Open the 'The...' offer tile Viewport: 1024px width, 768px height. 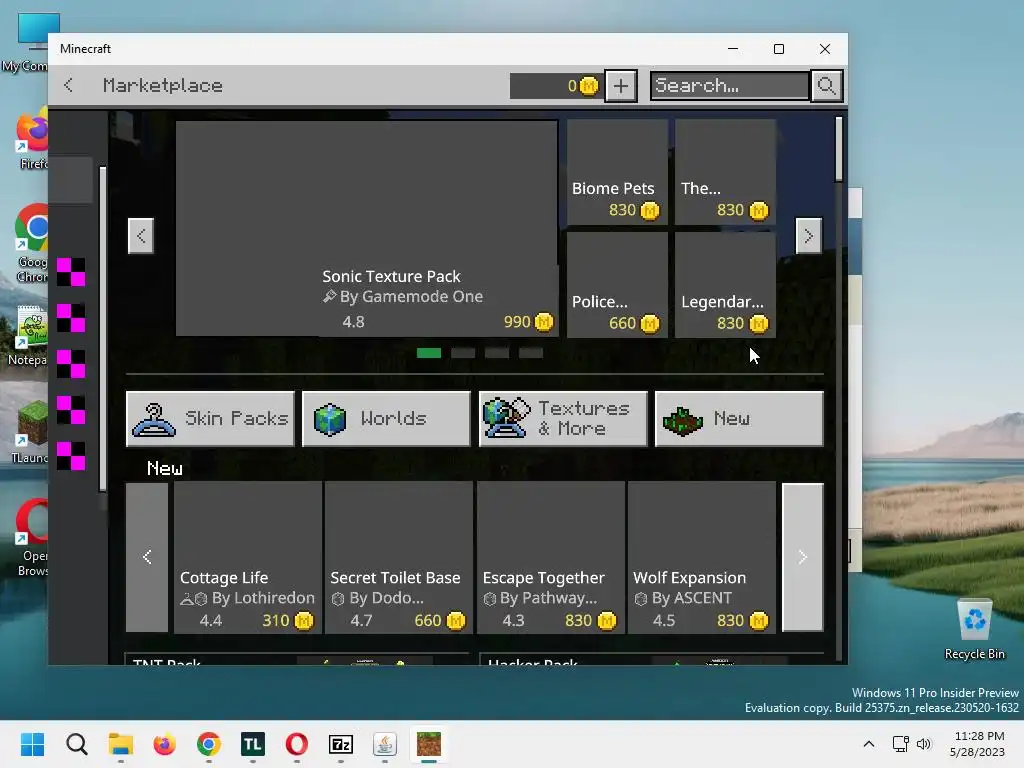click(x=725, y=172)
